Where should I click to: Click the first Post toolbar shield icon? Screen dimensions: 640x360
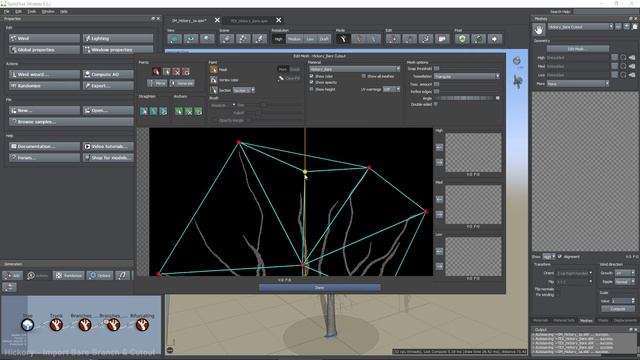point(462,39)
